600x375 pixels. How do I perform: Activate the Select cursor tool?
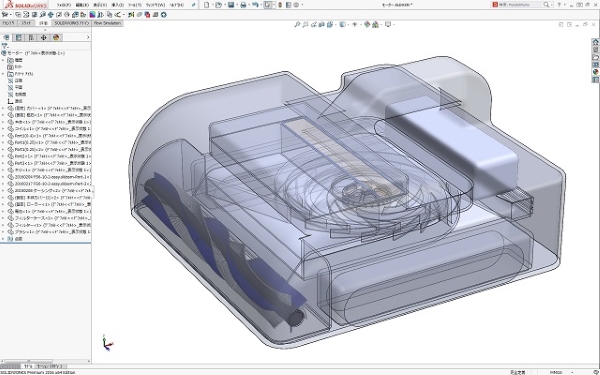tap(268, 5)
